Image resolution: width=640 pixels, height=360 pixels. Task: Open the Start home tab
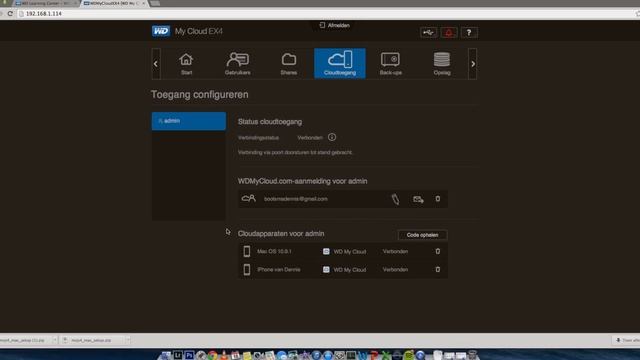[186, 64]
